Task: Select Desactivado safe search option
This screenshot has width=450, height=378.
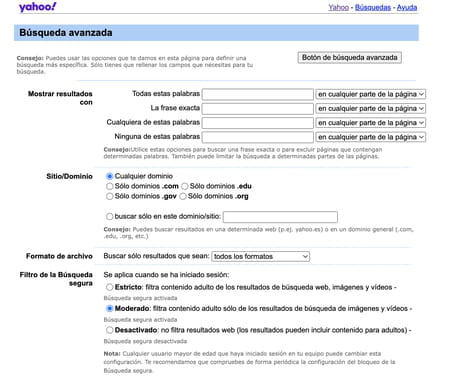Action: [109, 330]
